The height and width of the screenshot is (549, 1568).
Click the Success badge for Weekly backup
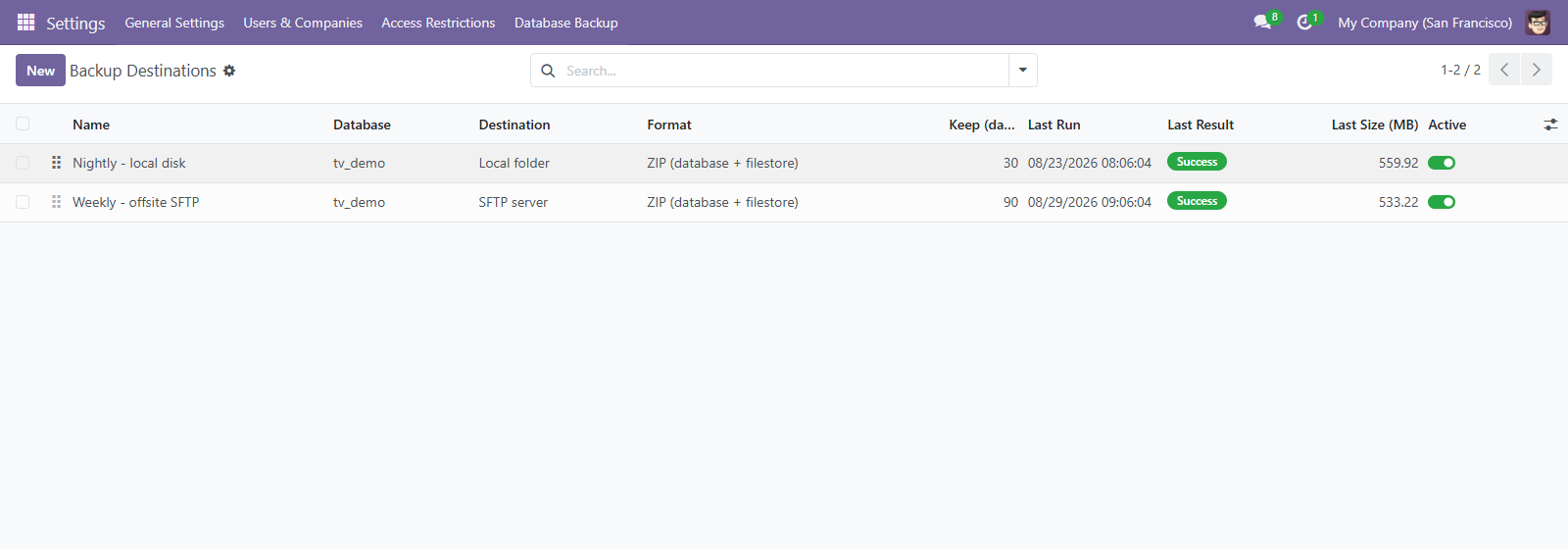(1197, 201)
